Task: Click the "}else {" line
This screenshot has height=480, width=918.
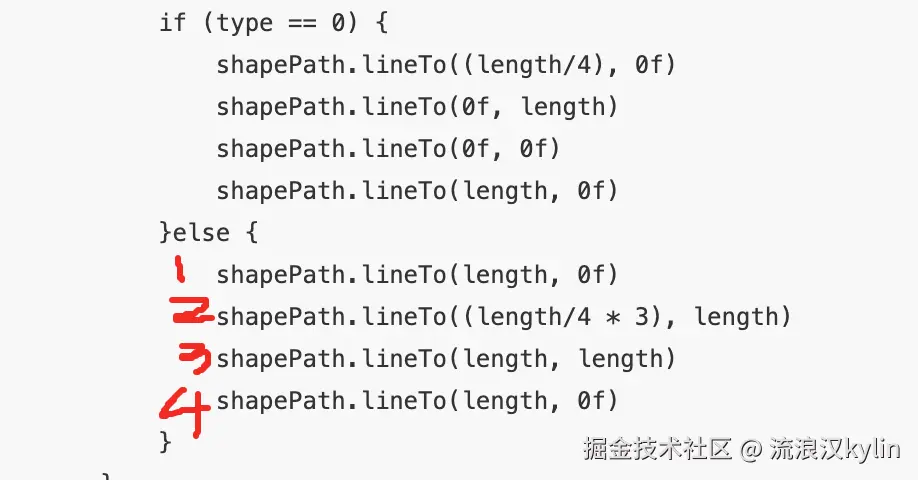Action: point(208,233)
